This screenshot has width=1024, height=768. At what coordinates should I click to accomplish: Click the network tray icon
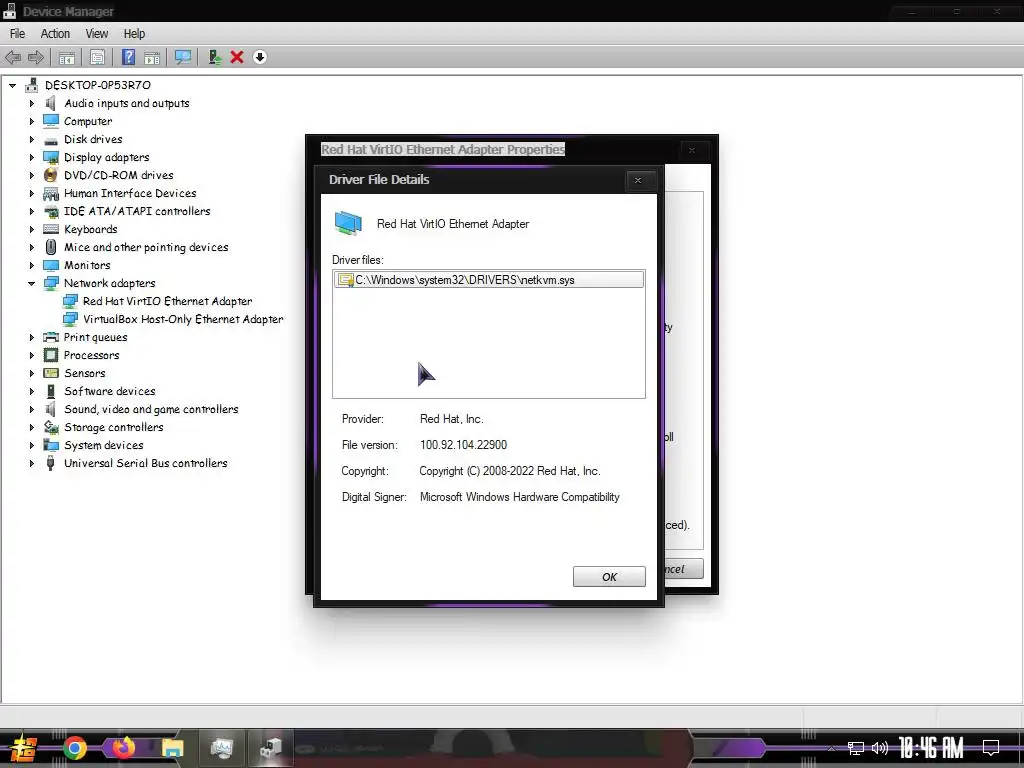point(856,748)
